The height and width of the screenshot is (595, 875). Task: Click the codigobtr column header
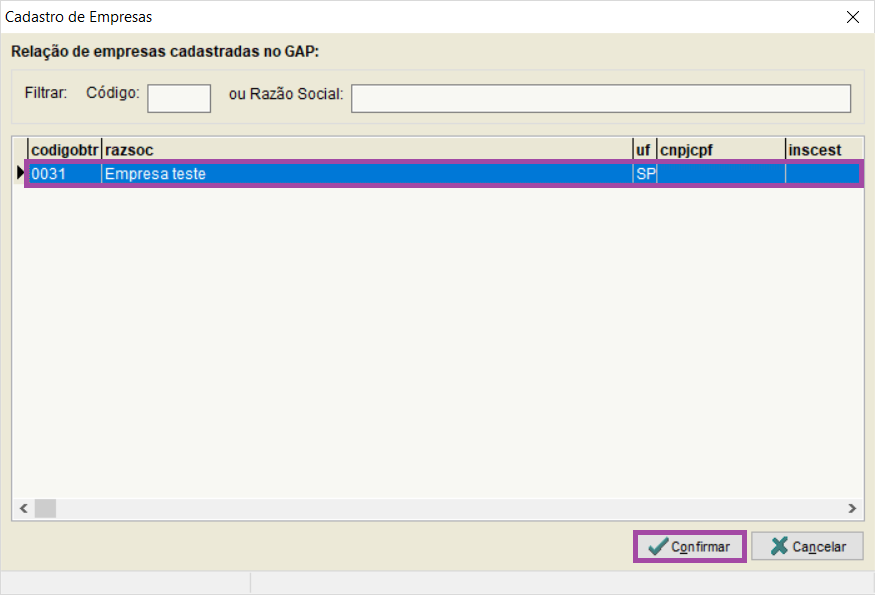[64, 149]
